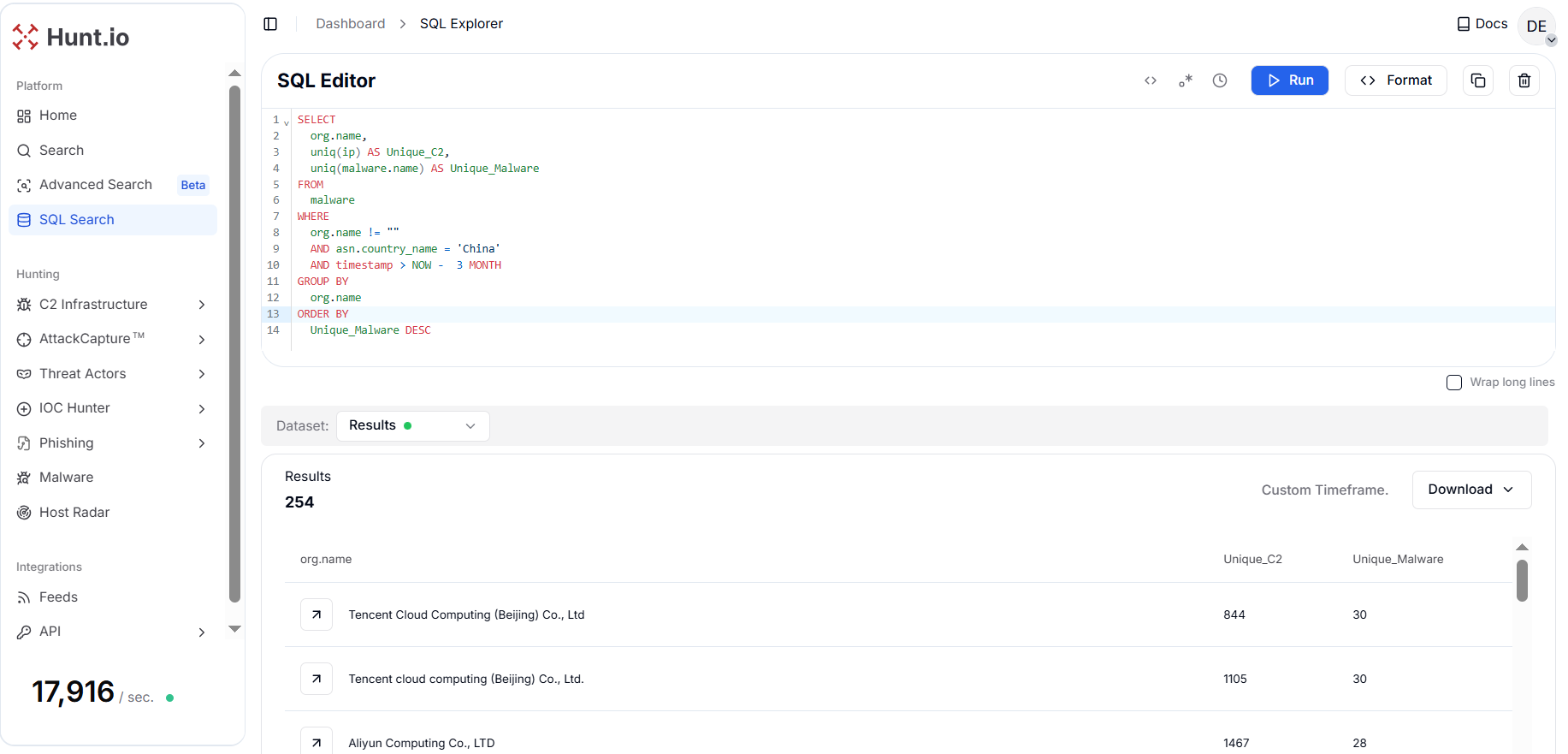Open Tencent Cloud Computing Co., Ltd row arrow
Image resolution: width=1568 pixels, height=754 pixels.
tap(317, 614)
